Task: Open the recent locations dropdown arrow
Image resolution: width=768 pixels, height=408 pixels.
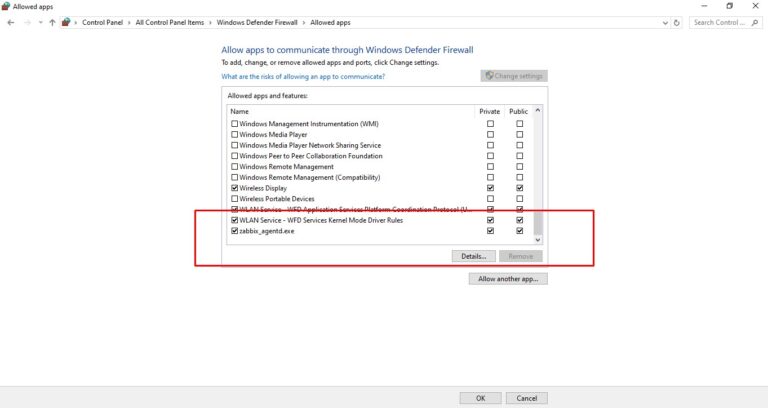Action: point(39,22)
